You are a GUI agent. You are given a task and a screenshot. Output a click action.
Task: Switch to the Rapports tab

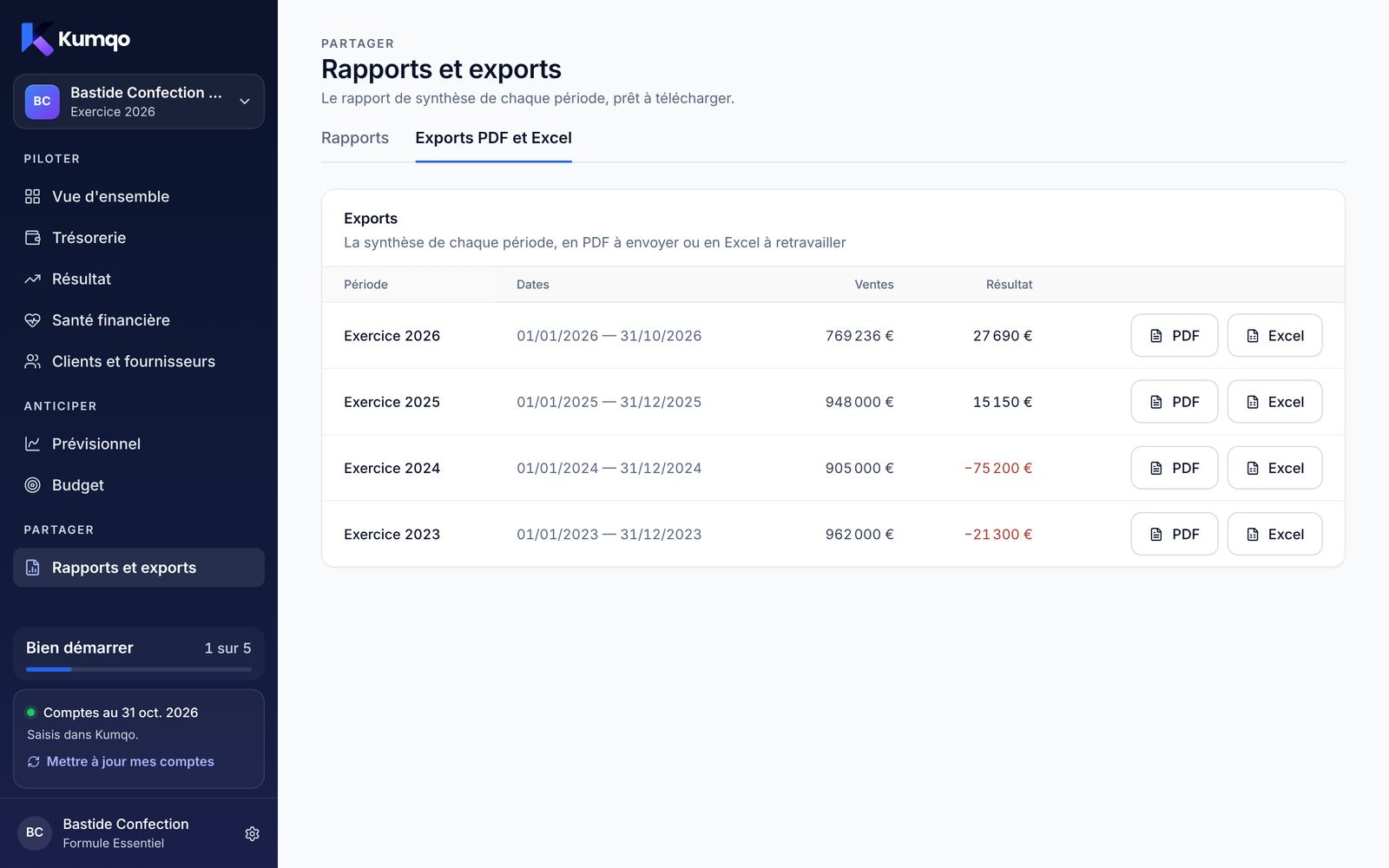(x=355, y=138)
